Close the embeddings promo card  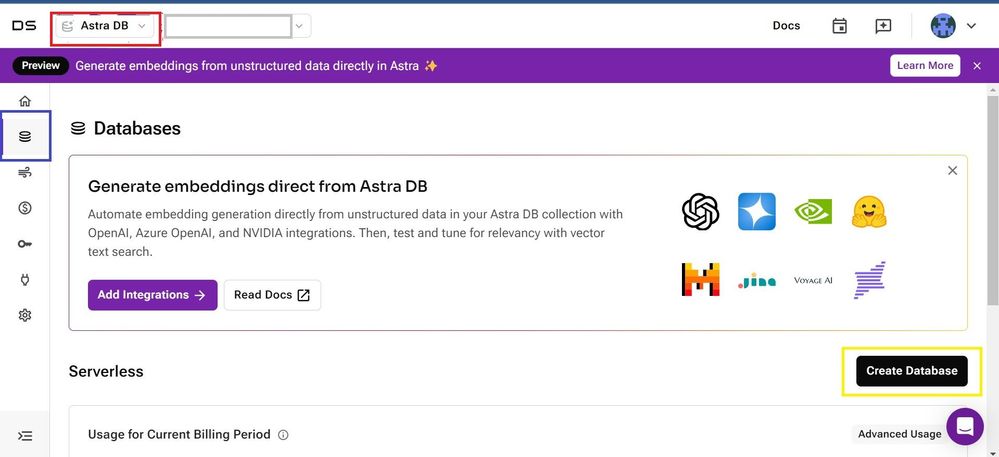point(952,171)
